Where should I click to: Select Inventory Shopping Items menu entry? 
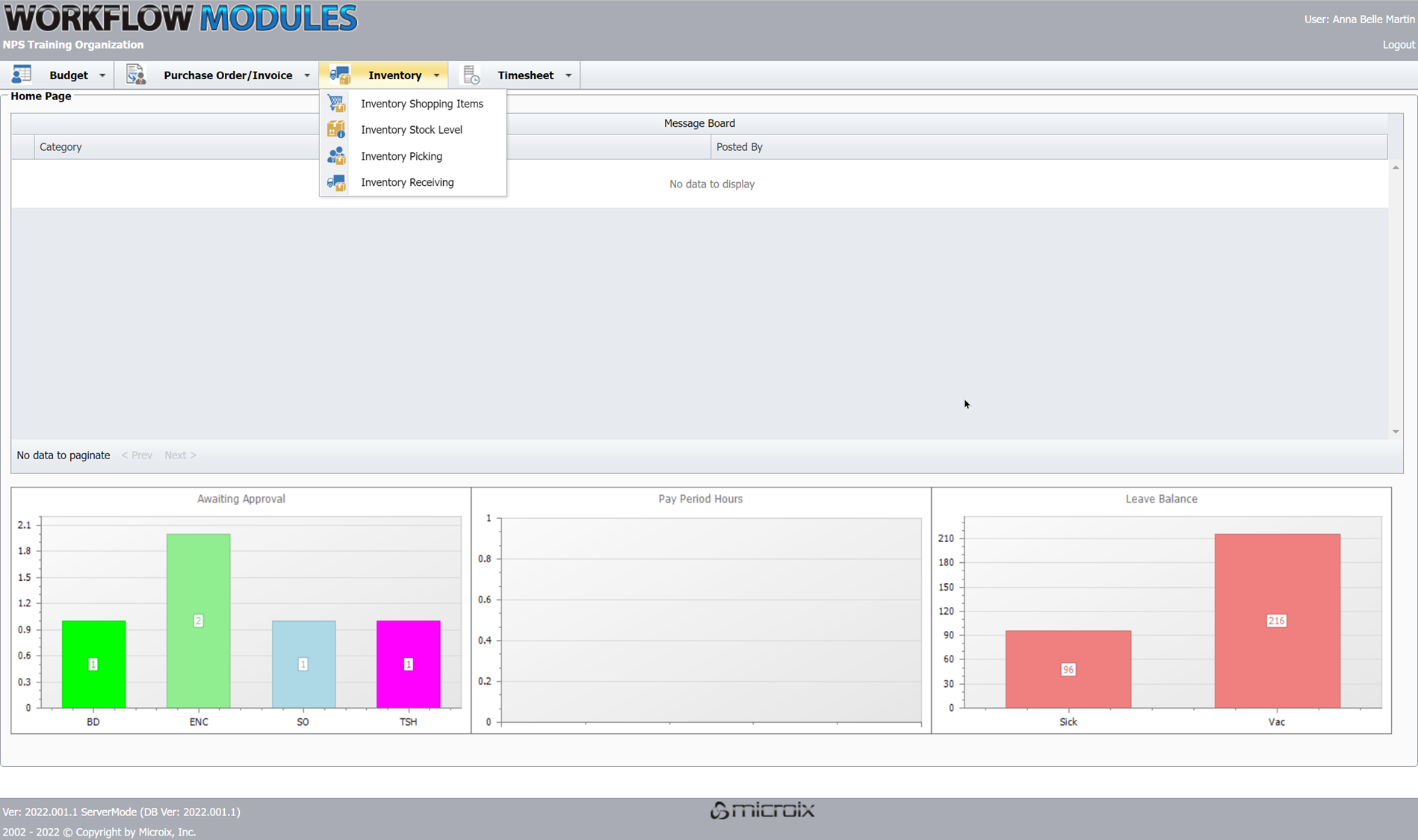coord(421,104)
